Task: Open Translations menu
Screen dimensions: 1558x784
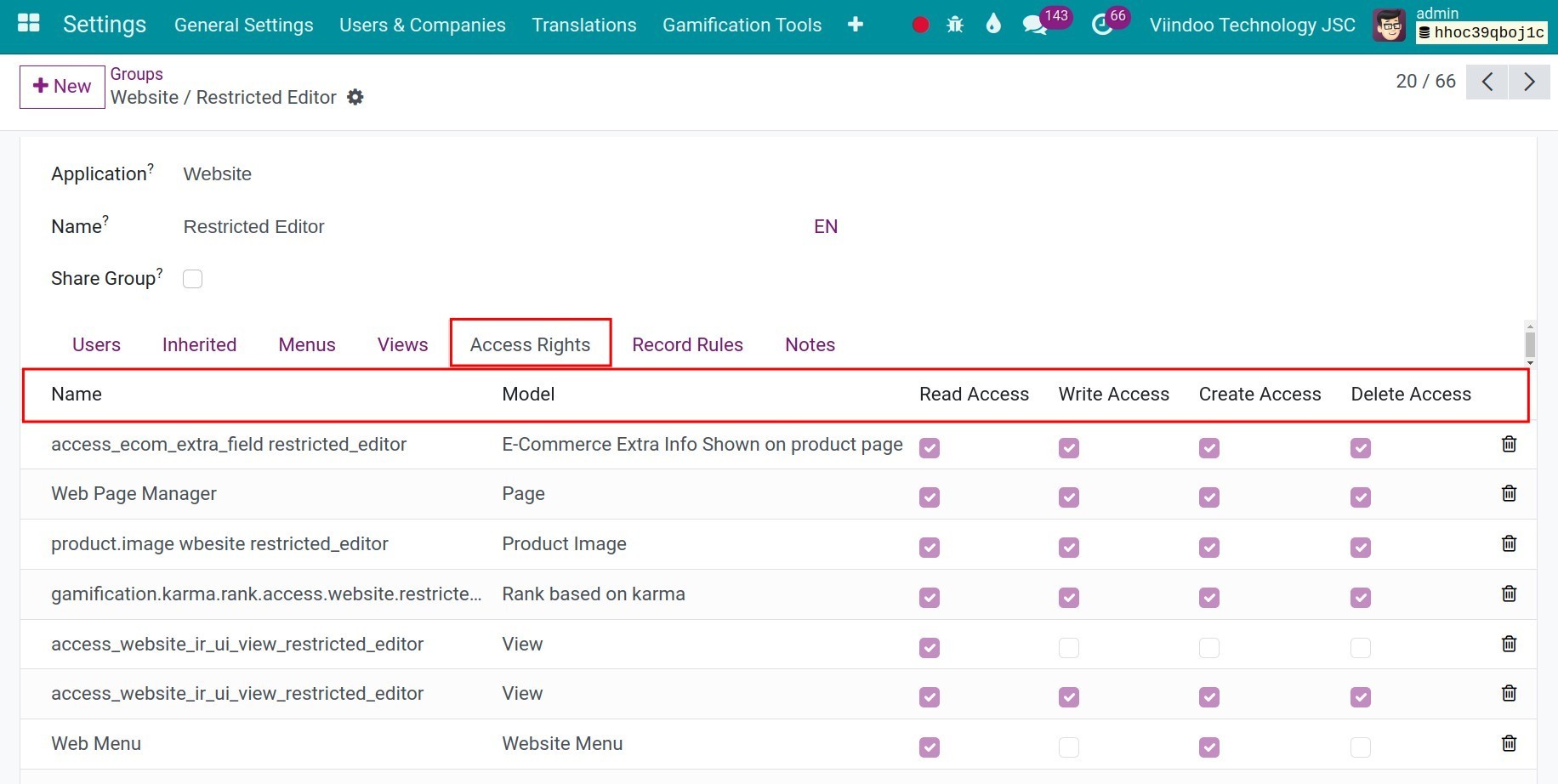Action: 584,25
